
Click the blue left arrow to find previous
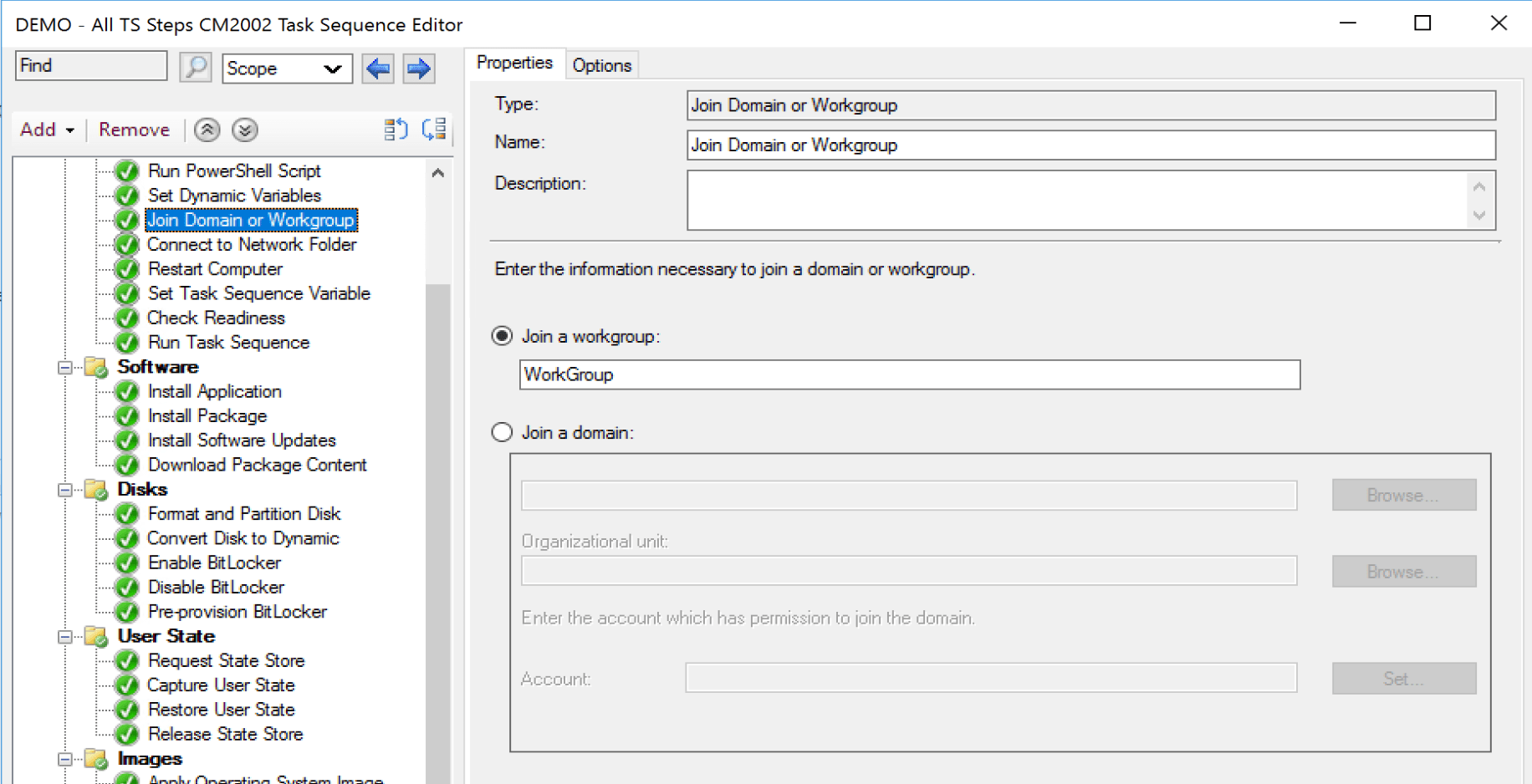377,69
